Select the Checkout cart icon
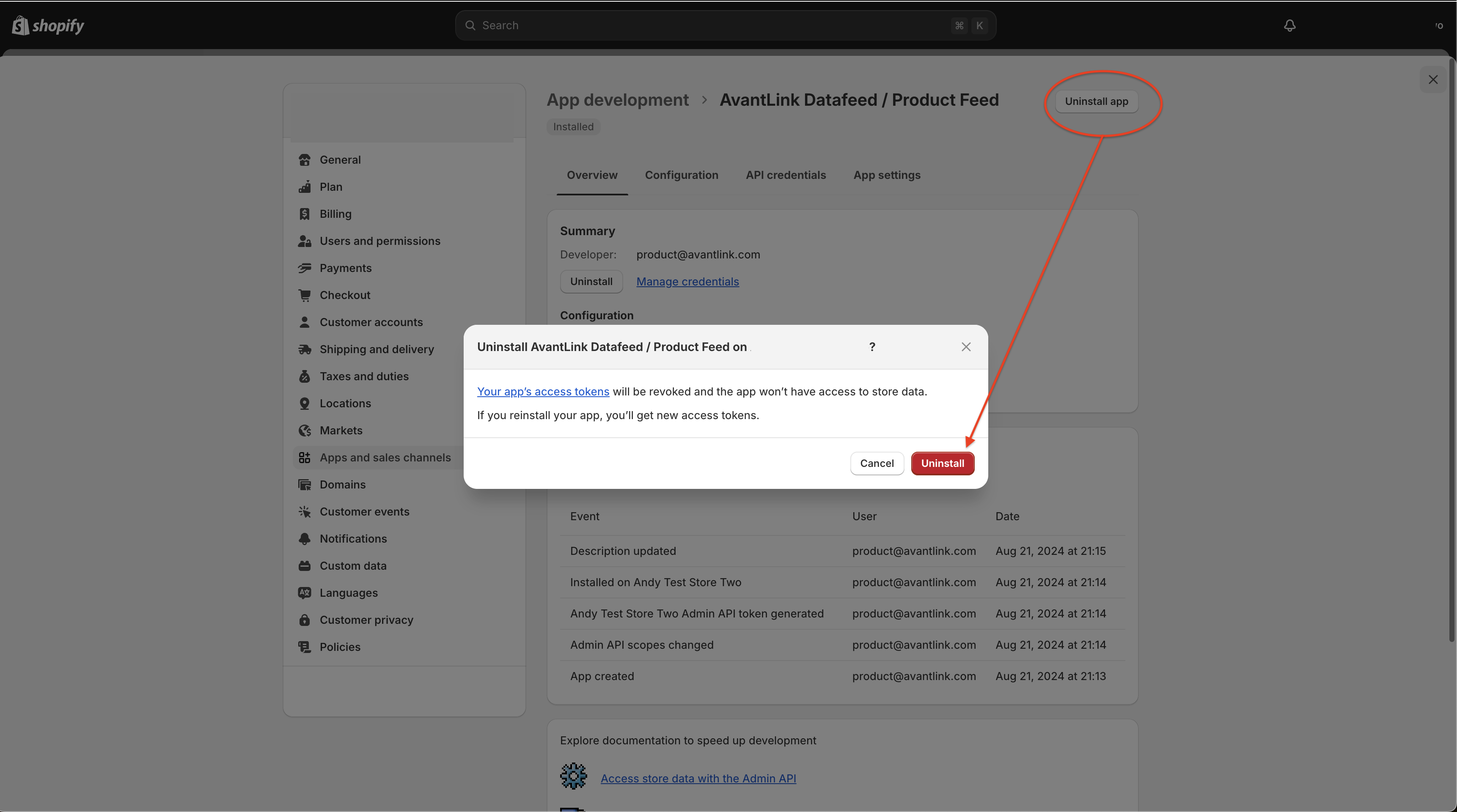1457x812 pixels. (304, 295)
